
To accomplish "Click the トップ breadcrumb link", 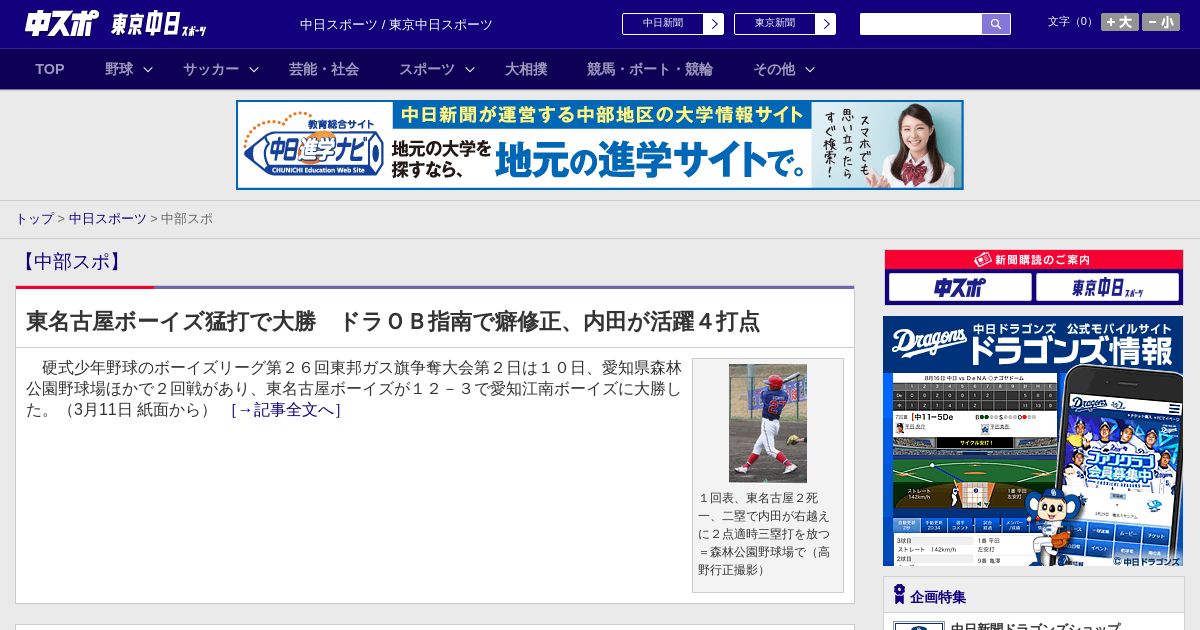I will (x=34, y=219).
